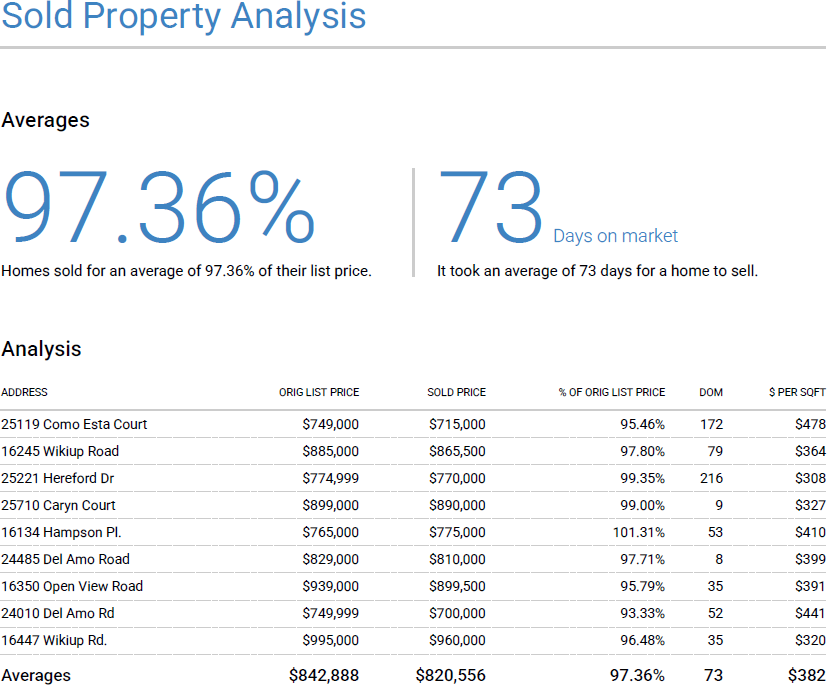Click the ADDRESS column header
This screenshot has height=685, width=833.
click(24, 392)
